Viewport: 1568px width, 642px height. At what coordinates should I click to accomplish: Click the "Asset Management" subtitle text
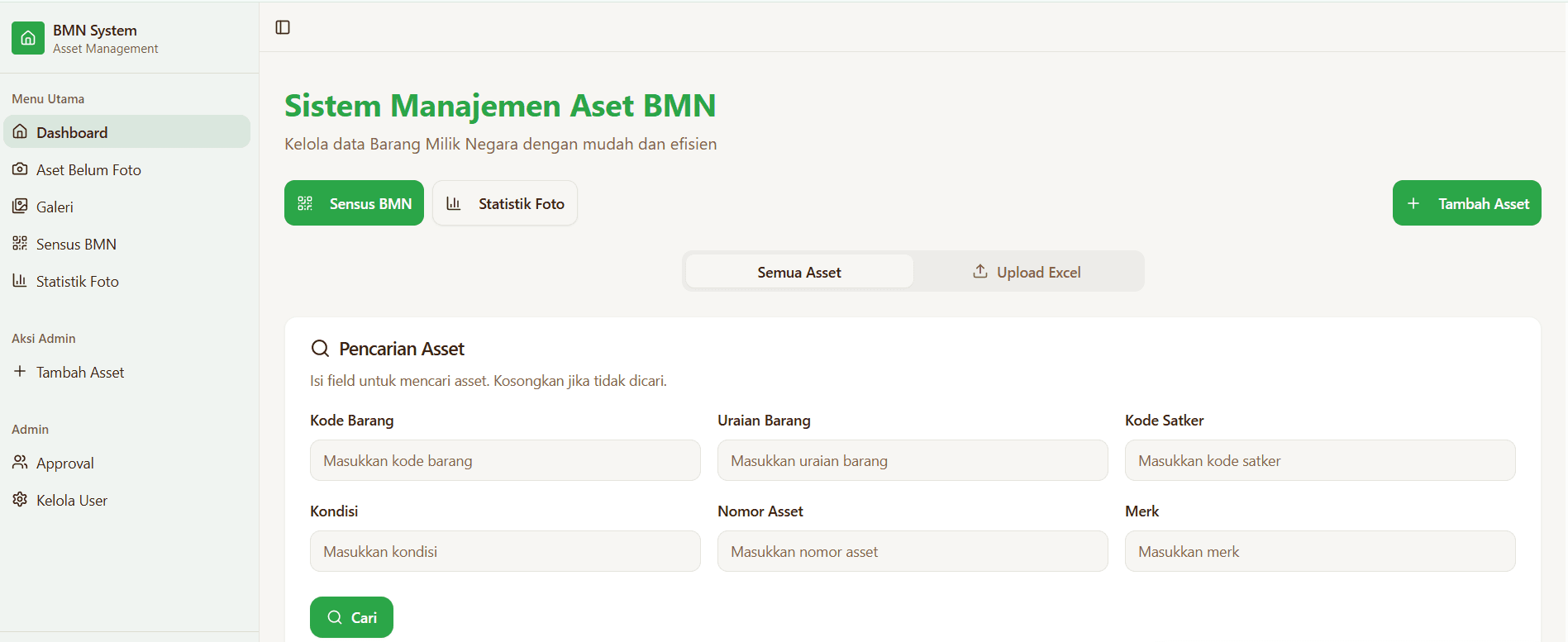point(105,49)
